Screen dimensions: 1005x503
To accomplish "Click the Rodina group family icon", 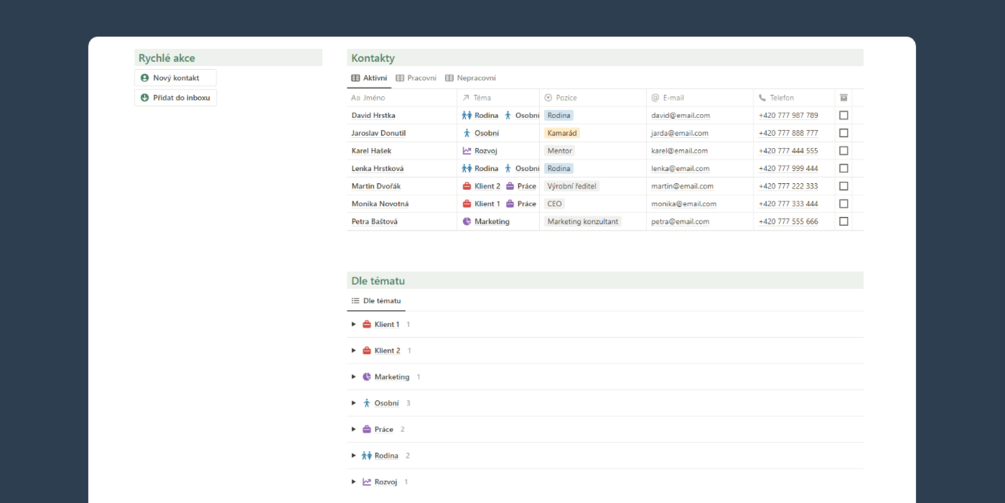I will [367, 456].
